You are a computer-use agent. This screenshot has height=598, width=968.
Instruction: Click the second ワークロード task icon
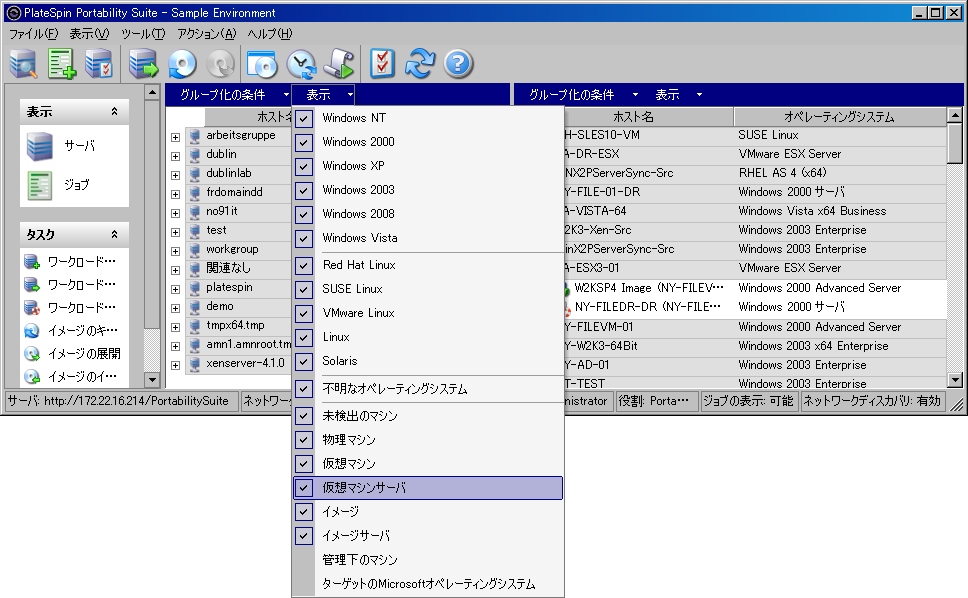coord(31,284)
